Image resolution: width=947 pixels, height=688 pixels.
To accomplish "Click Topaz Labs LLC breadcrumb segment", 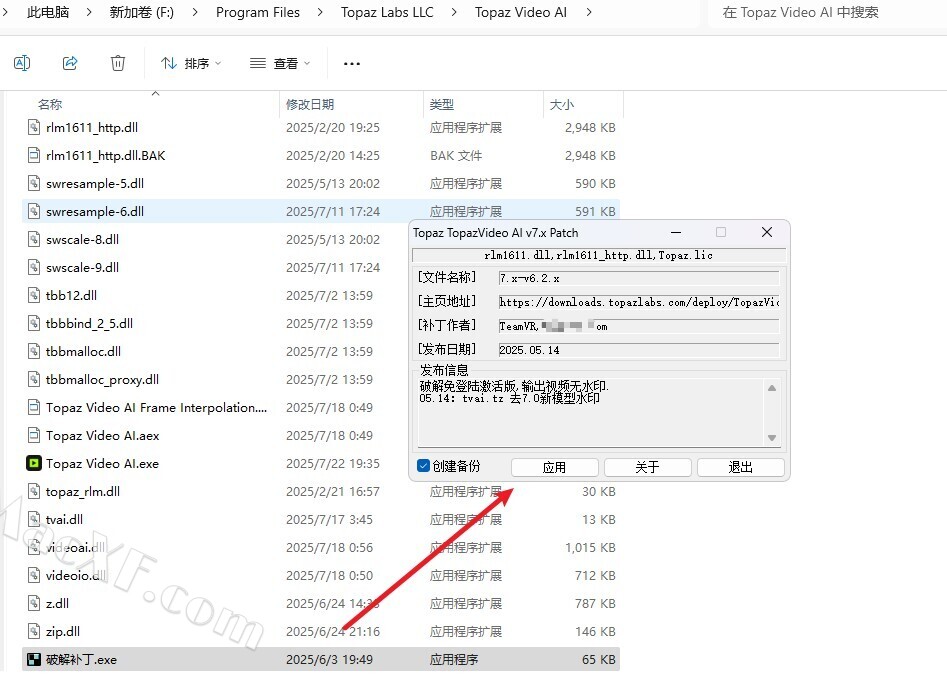I will [x=387, y=12].
